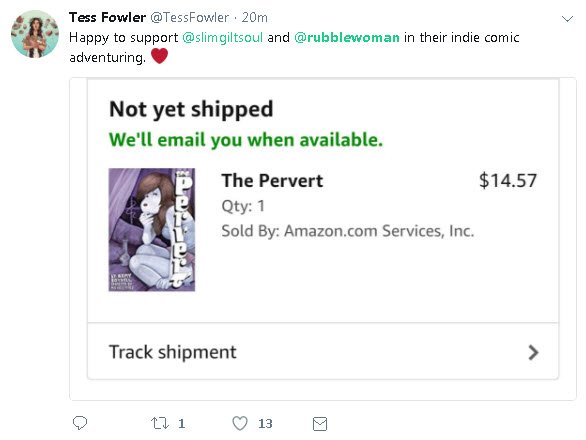Click the $14.57 price text

(x=508, y=181)
